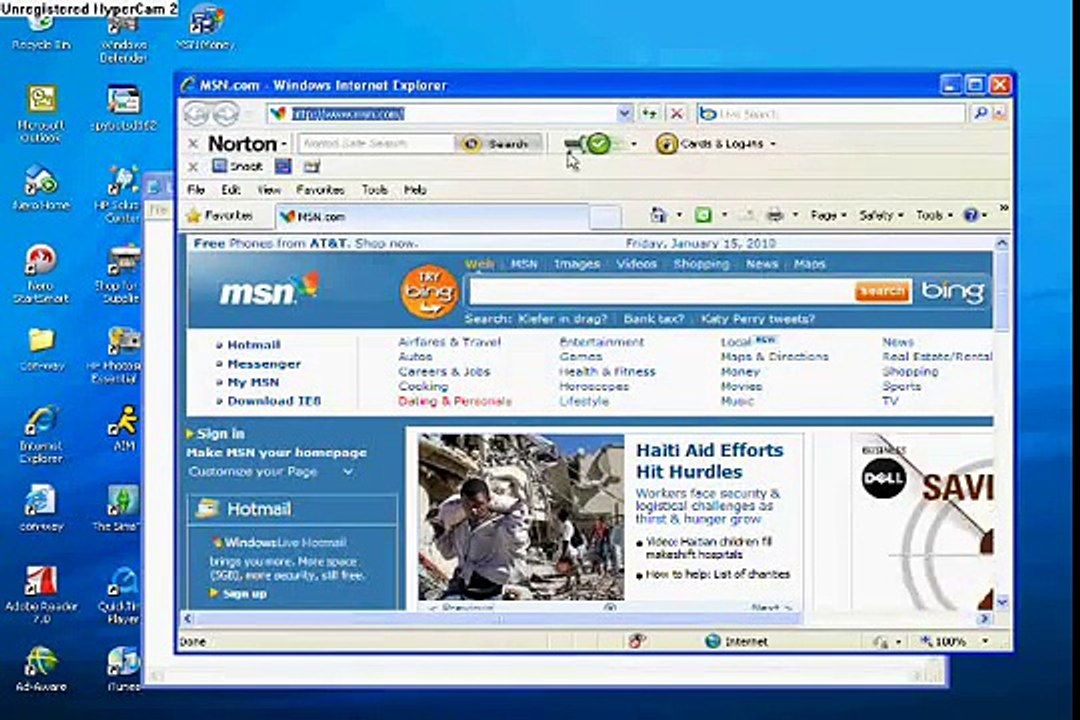
Task: Click the SnagIt capture button
Action: 238,166
